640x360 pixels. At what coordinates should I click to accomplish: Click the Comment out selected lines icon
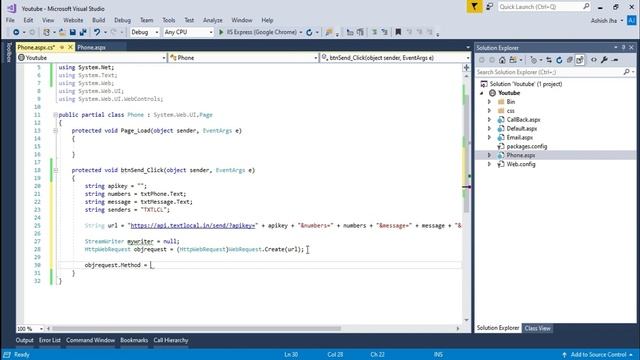(374, 32)
